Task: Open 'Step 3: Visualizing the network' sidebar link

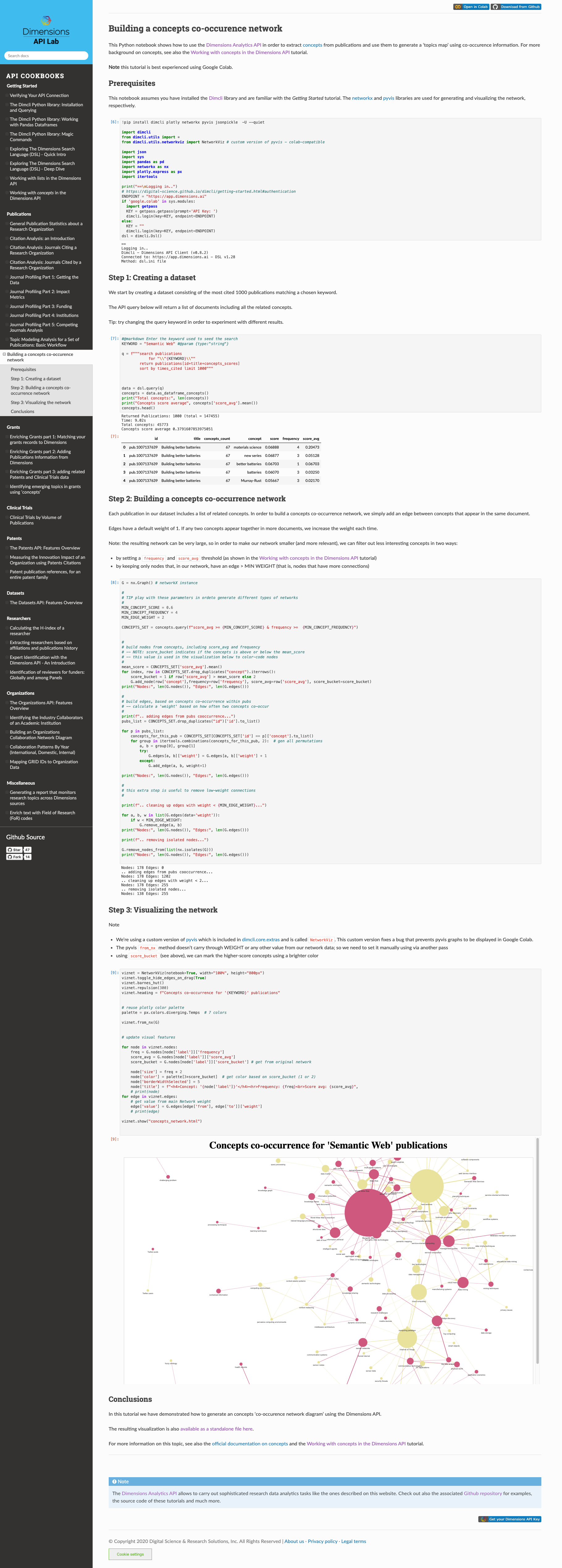Action: click(41, 402)
